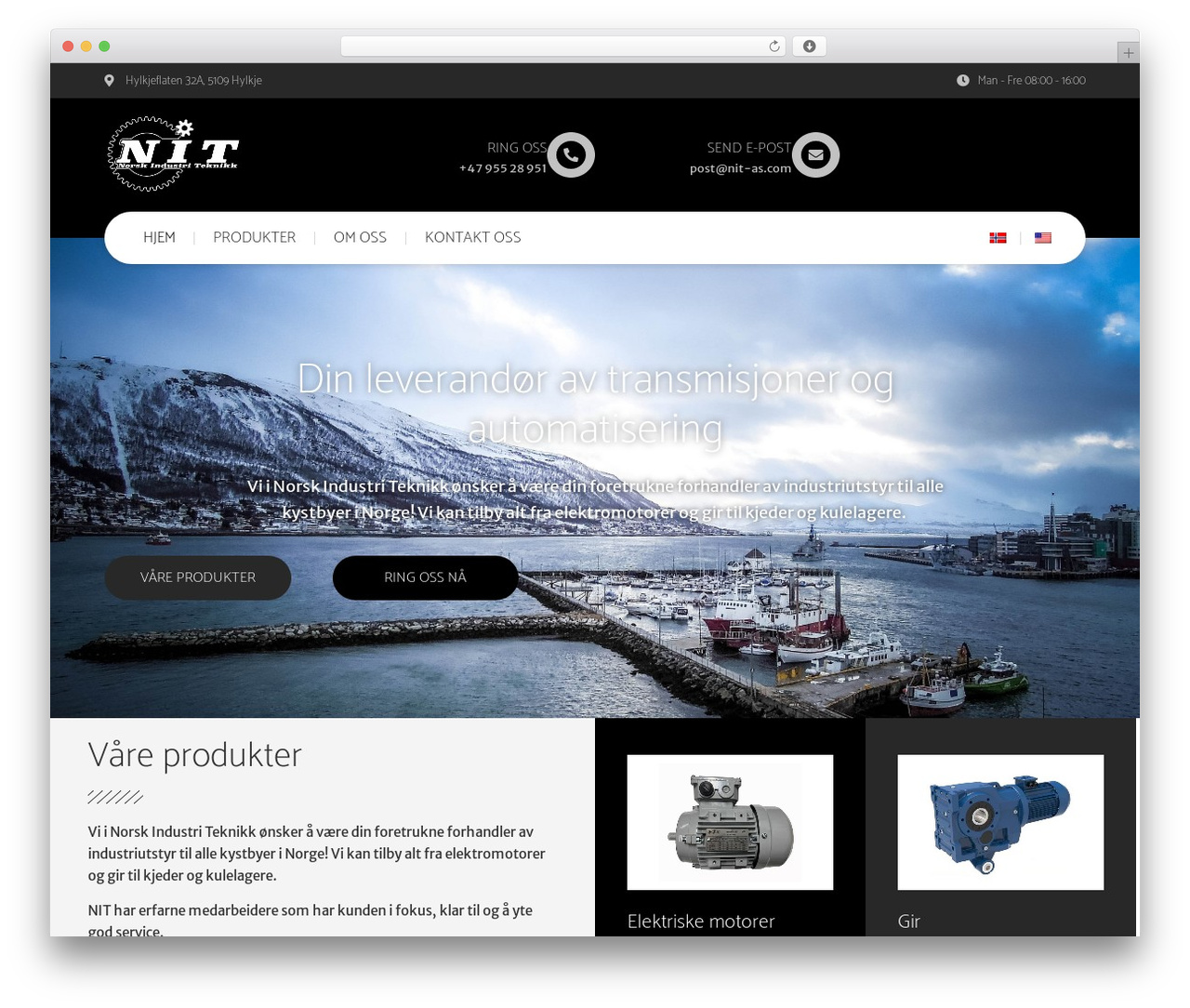This screenshot has width=1190, height=1008.
Task: Minimize the browser with the yellow button
Action: pyautogui.click(x=86, y=46)
